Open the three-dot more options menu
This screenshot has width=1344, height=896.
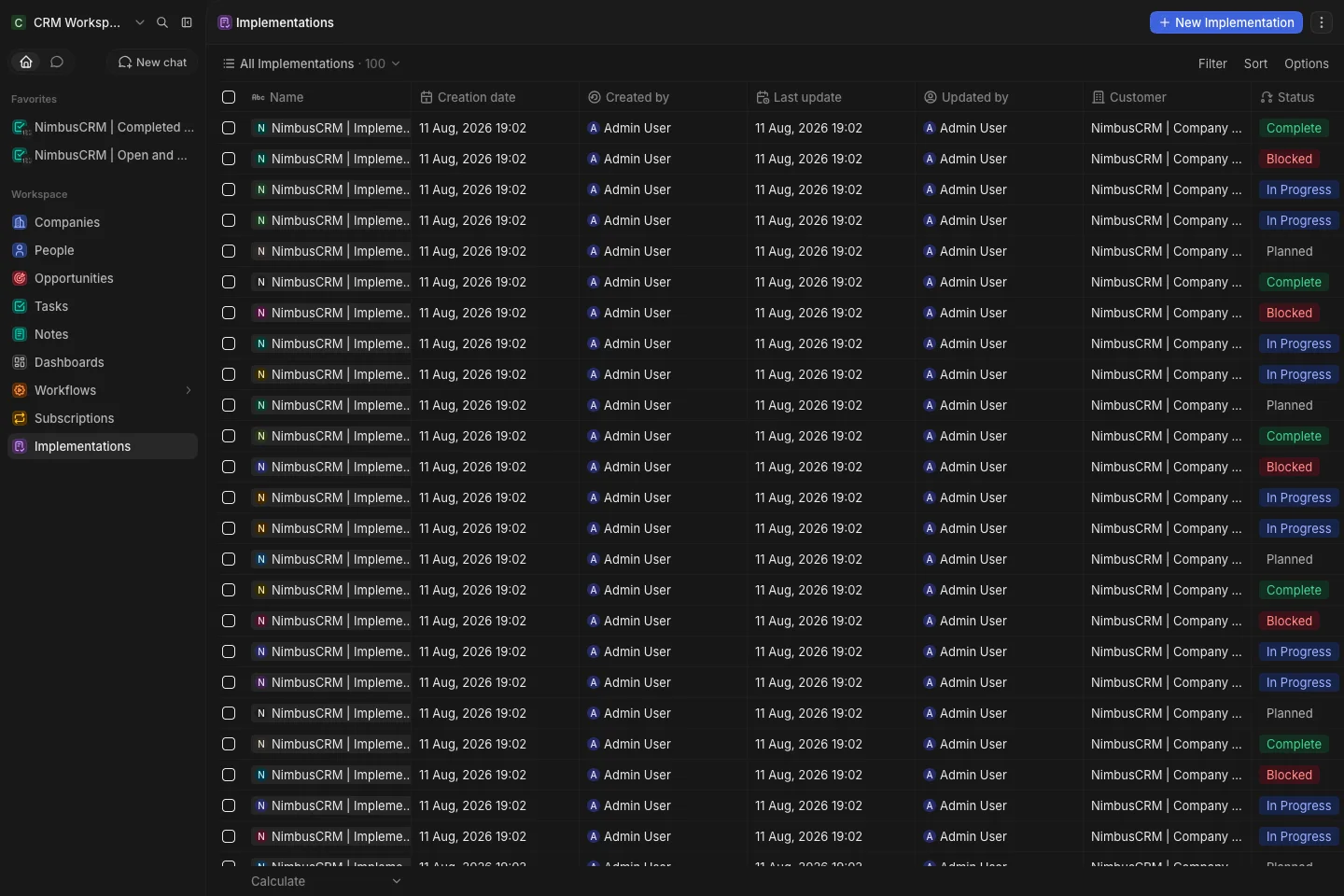[x=1322, y=22]
